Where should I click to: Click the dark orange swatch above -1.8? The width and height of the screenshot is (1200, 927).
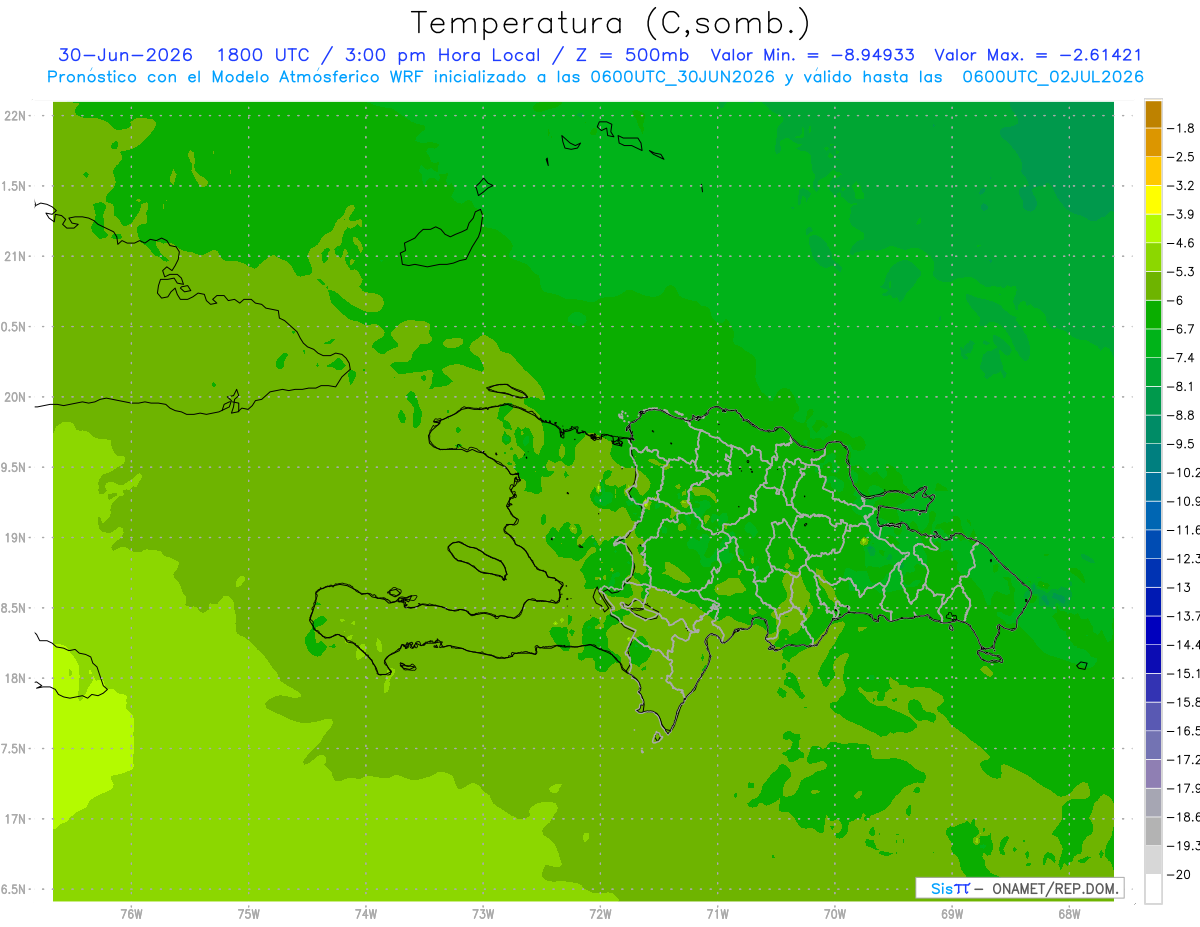click(1153, 114)
